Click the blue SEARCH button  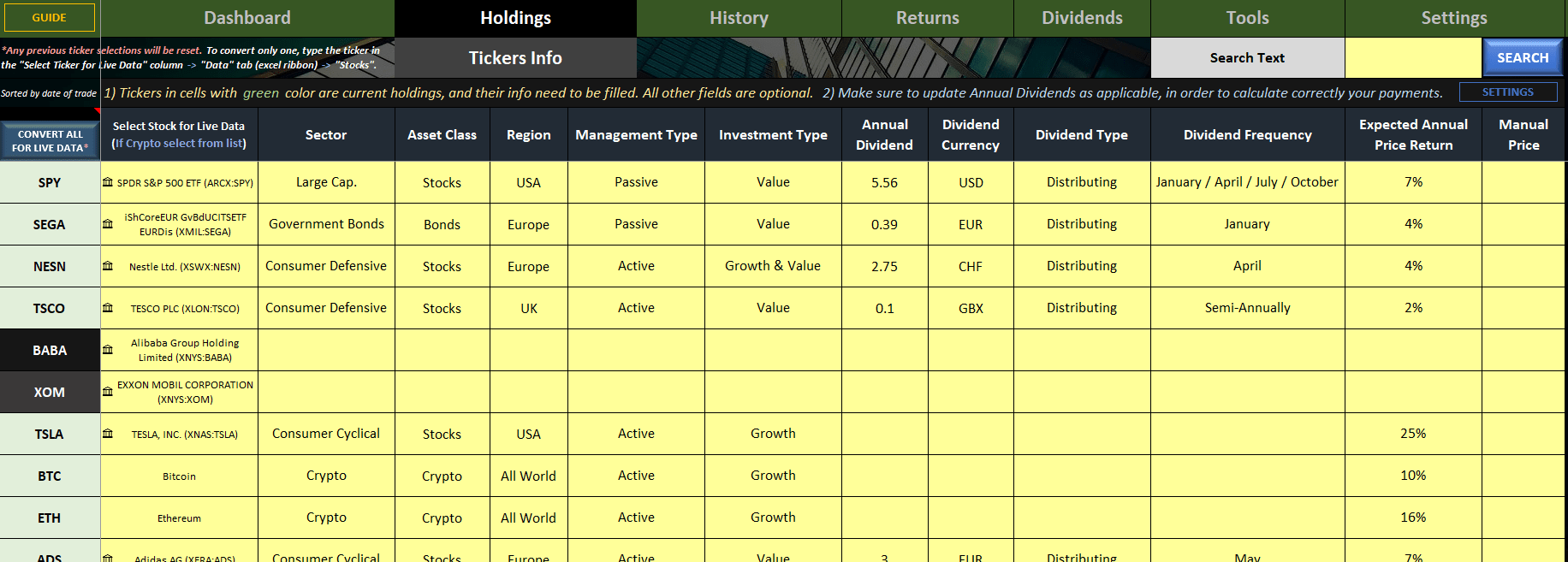(1523, 58)
